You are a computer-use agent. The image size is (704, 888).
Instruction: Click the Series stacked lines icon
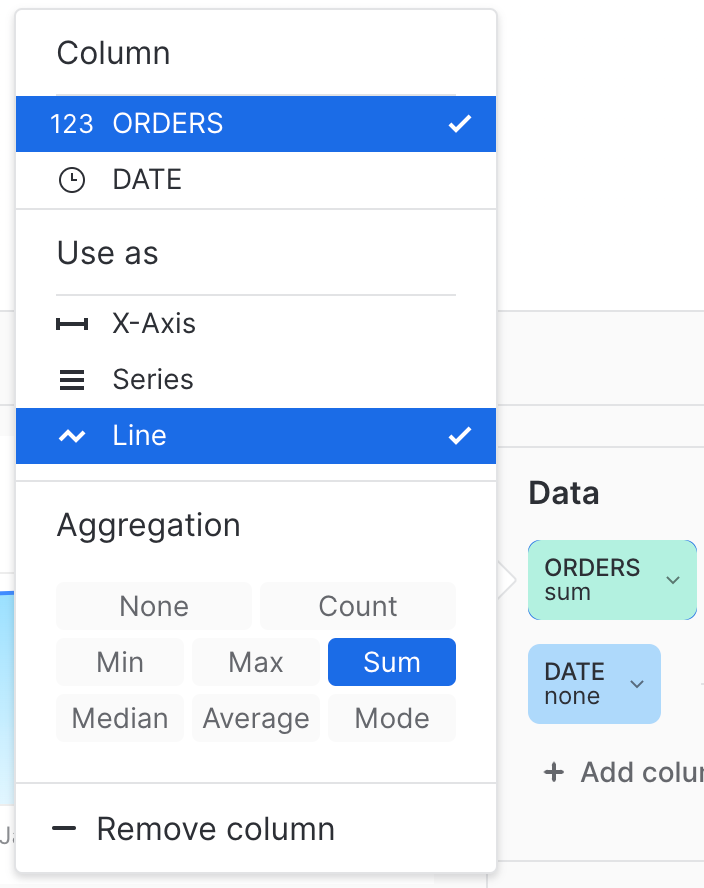pos(72,380)
